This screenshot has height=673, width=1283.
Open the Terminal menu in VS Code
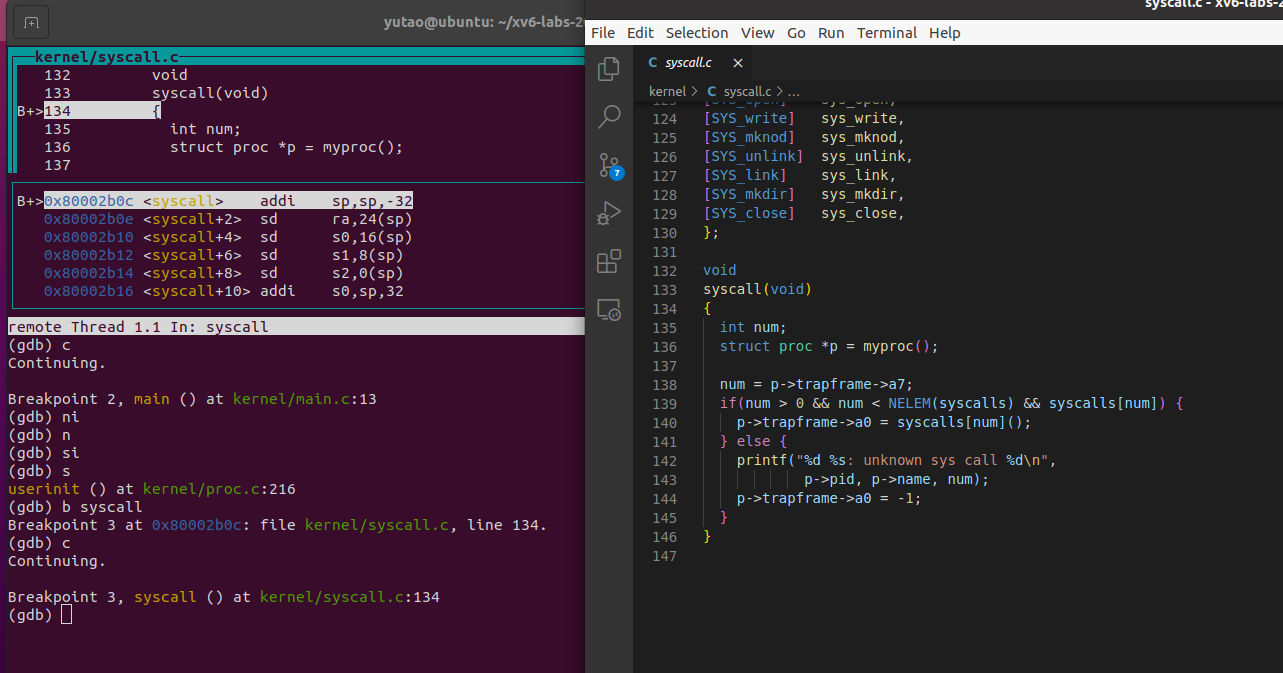[x=887, y=33]
